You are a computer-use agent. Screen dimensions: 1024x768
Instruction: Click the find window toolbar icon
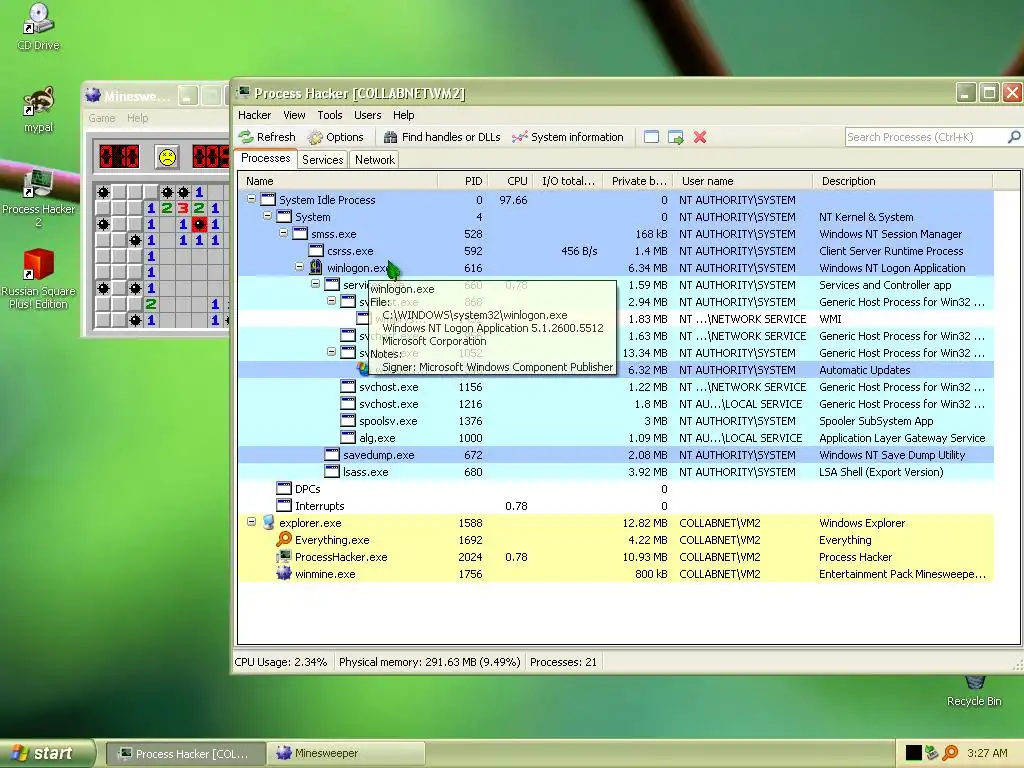(651, 137)
